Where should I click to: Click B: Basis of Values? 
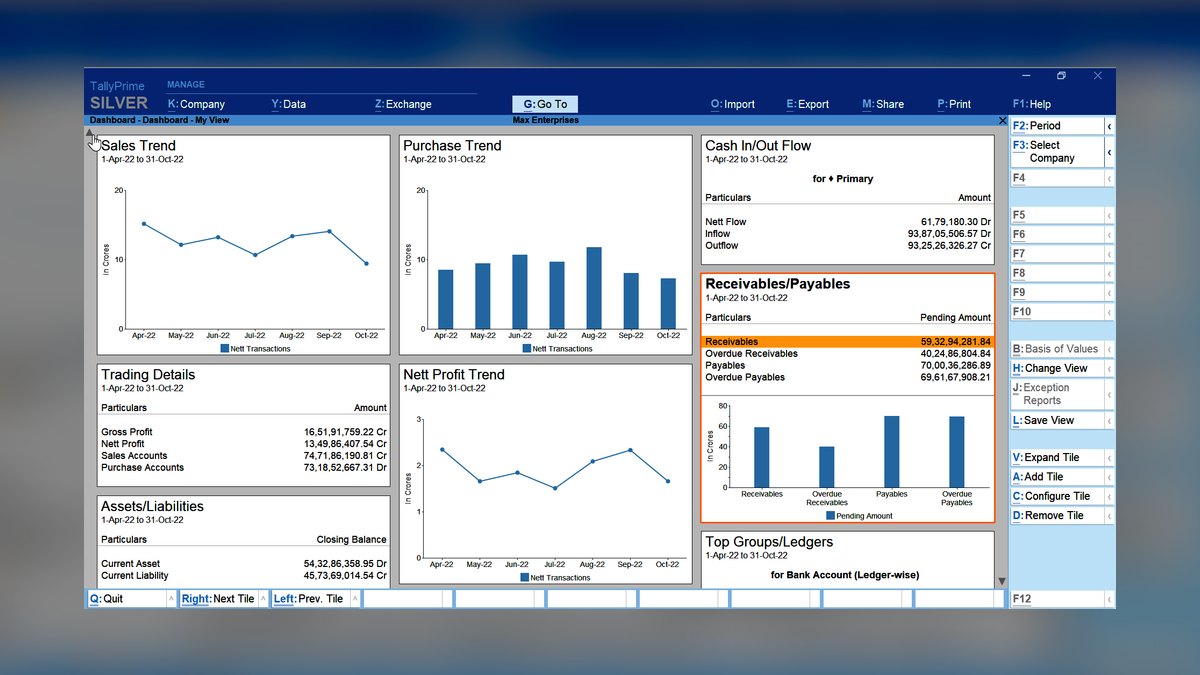[1058, 349]
